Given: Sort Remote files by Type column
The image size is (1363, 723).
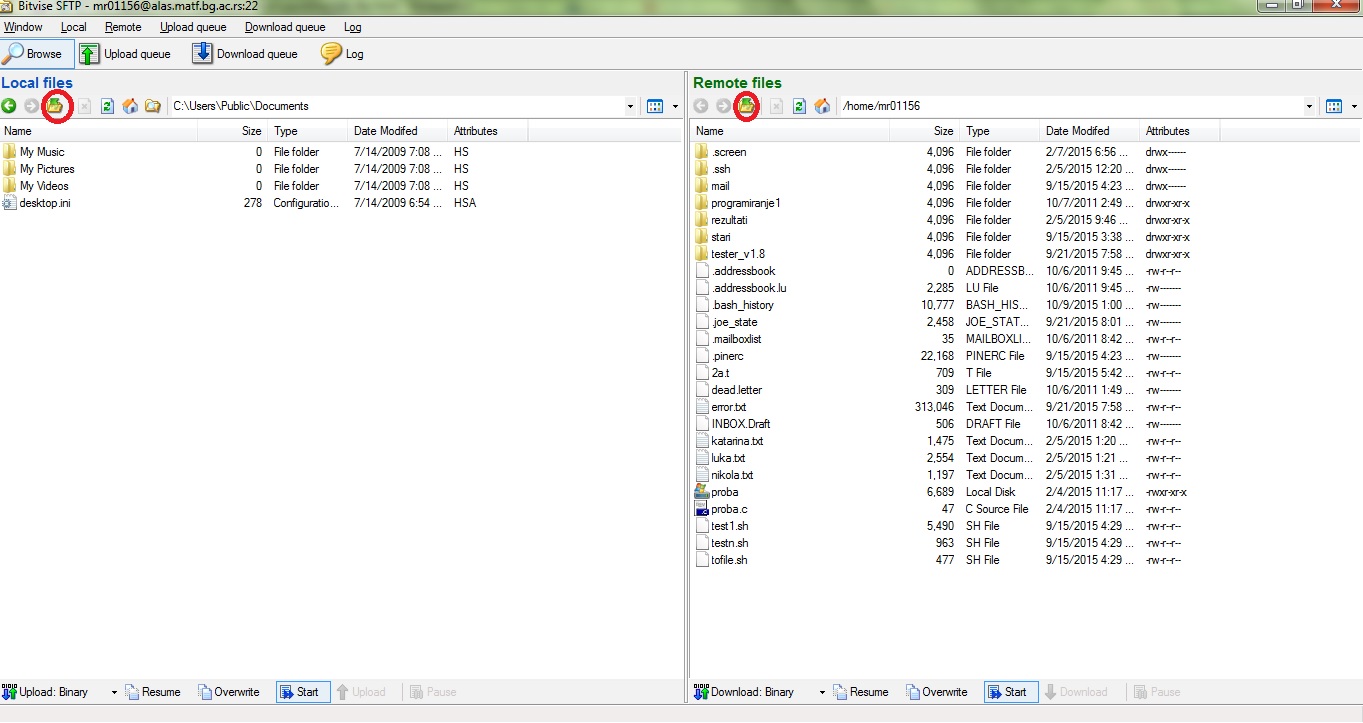Looking at the screenshot, I should tap(1000, 131).
